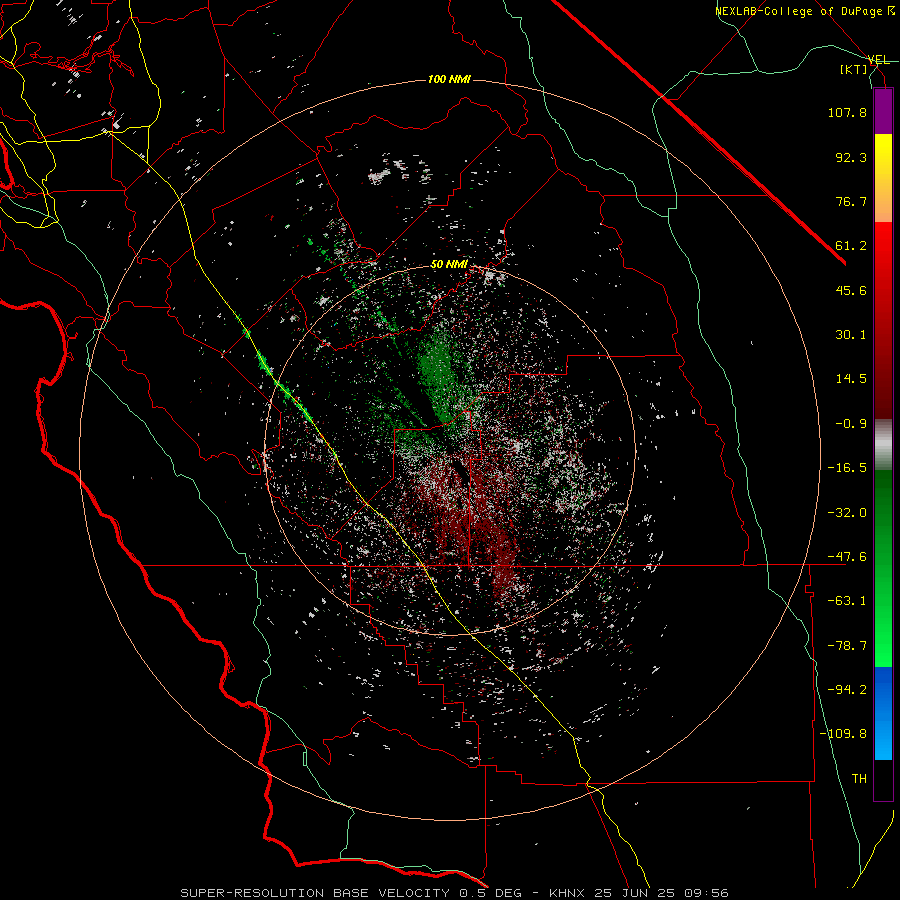Click the -109.8 velocity scale value
900x900 pixels.
843,734
